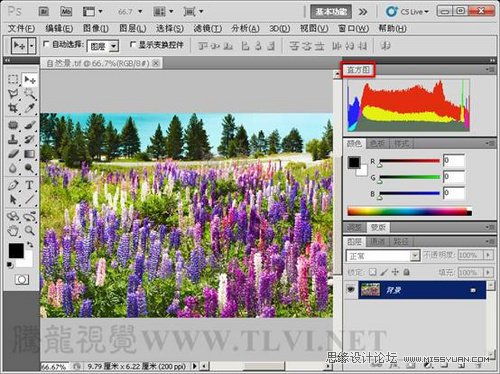Open the 文件(F) menu

21,28
